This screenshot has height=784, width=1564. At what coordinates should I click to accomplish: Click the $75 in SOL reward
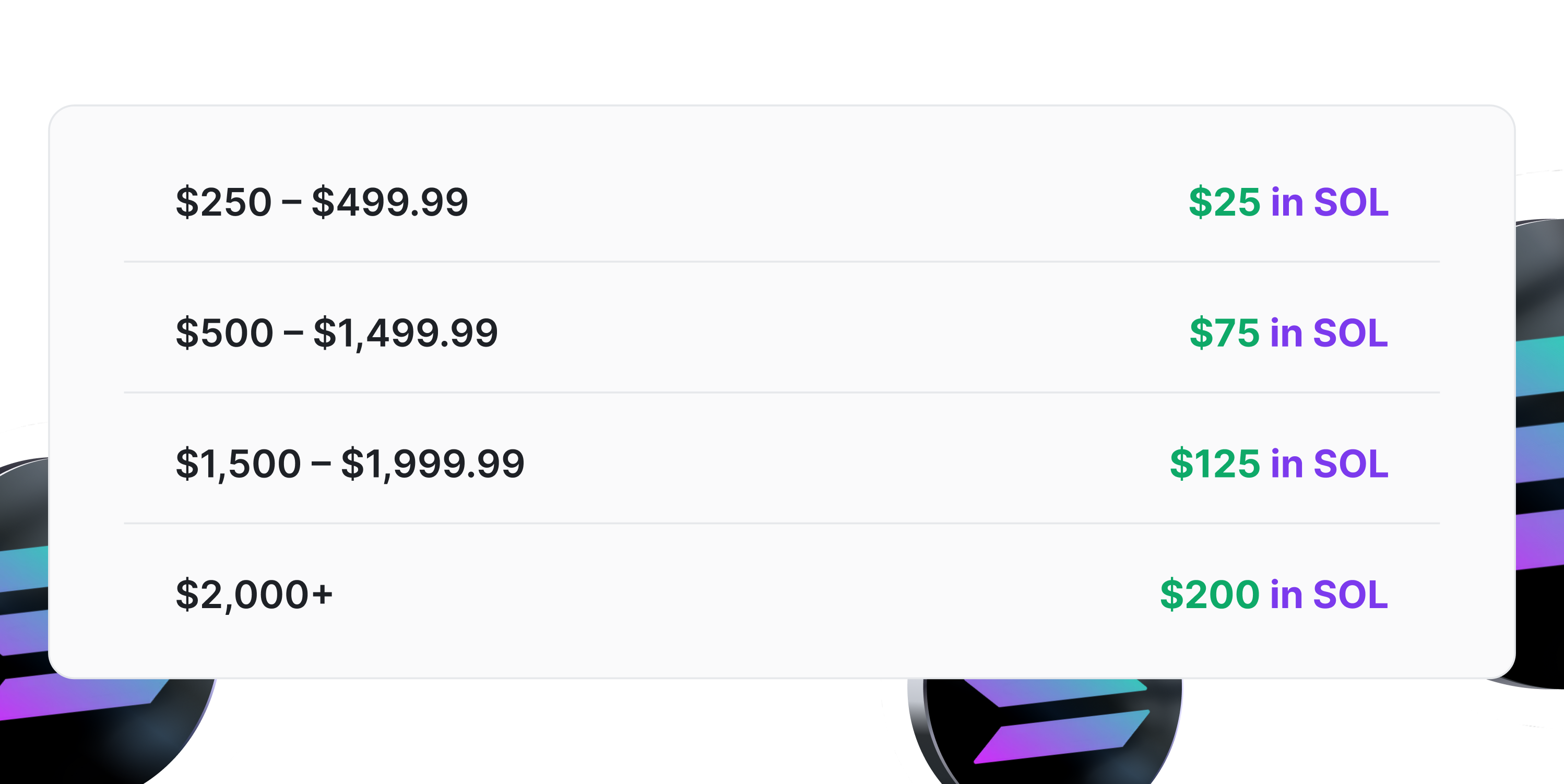coord(1288,333)
